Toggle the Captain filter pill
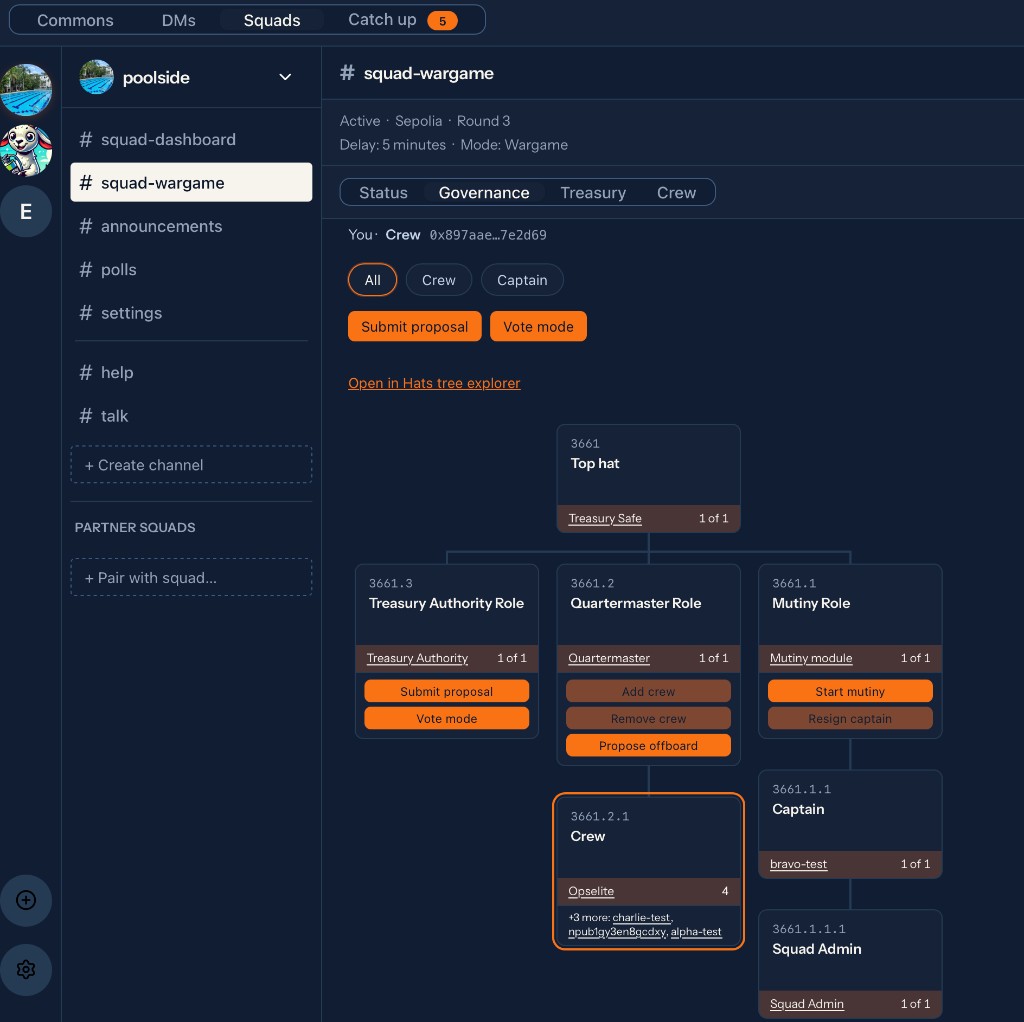Viewport: 1024px width, 1022px height. 522,279
